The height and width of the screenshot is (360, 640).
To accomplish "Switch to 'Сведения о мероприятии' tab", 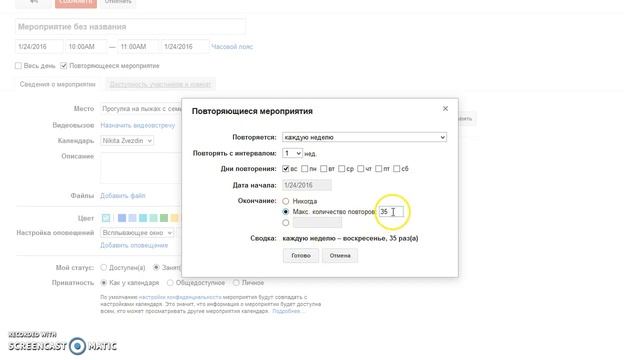I will click(x=58, y=84).
